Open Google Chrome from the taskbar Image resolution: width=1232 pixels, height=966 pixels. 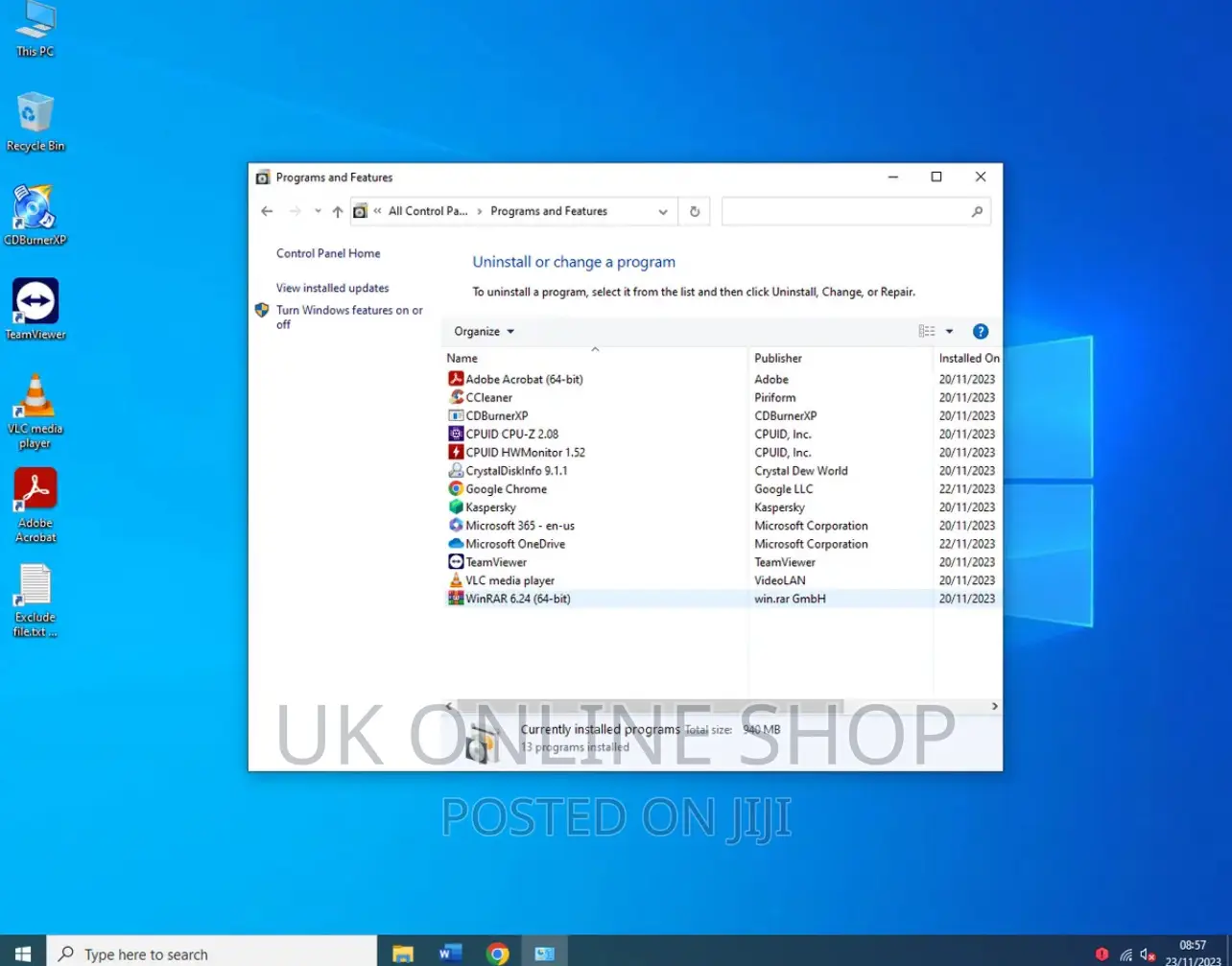[497, 953]
